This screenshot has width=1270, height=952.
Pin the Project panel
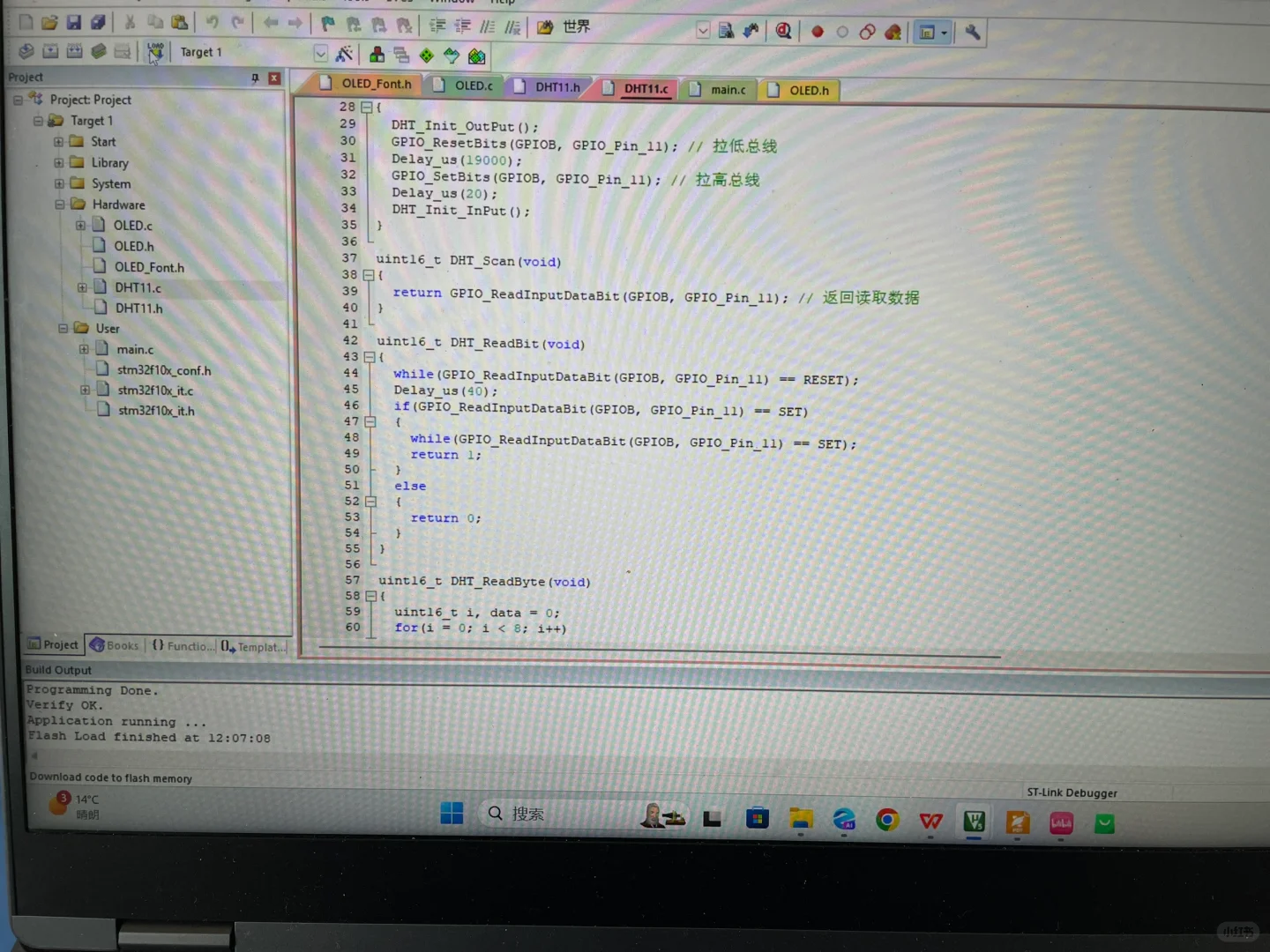(256, 78)
